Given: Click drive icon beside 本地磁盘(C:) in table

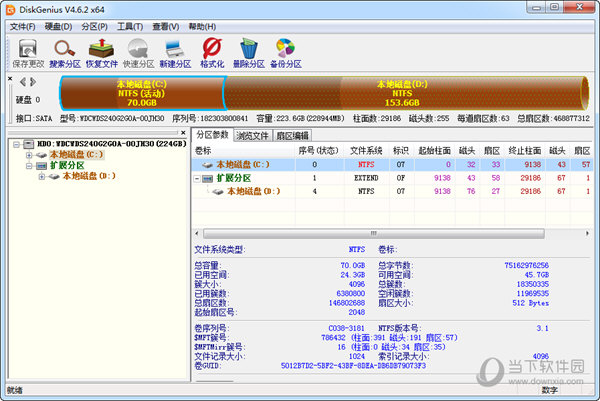Looking at the screenshot, I should click(208, 165).
